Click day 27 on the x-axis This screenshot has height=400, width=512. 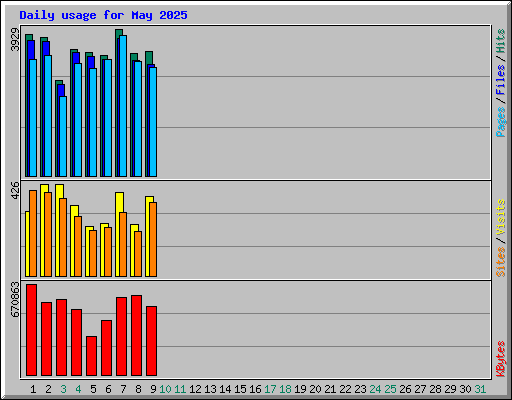[420, 389]
